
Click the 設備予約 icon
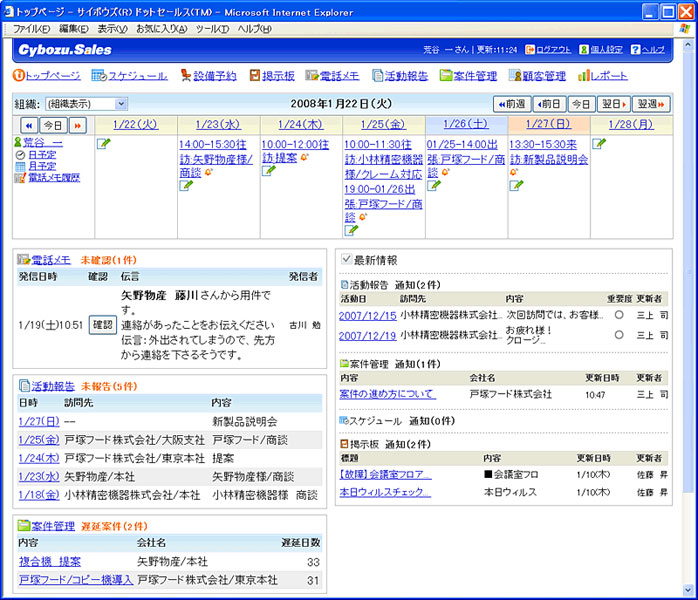pos(186,76)
